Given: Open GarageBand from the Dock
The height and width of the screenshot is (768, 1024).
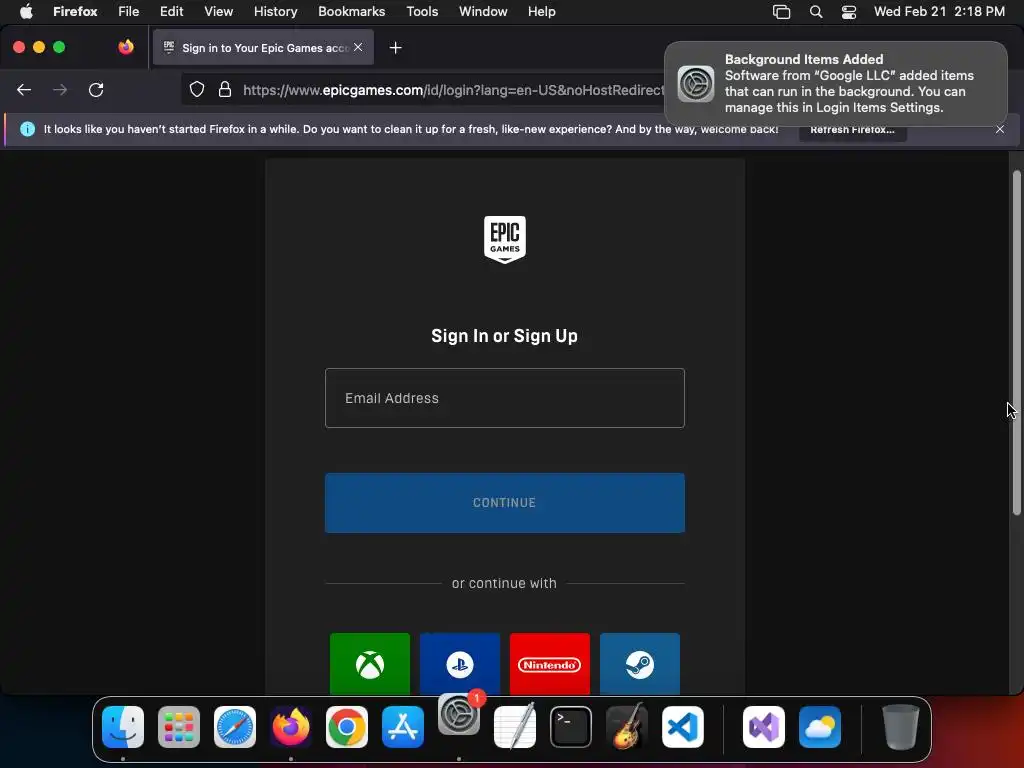Looking at the screenshot, I should [x=627, y=727].
